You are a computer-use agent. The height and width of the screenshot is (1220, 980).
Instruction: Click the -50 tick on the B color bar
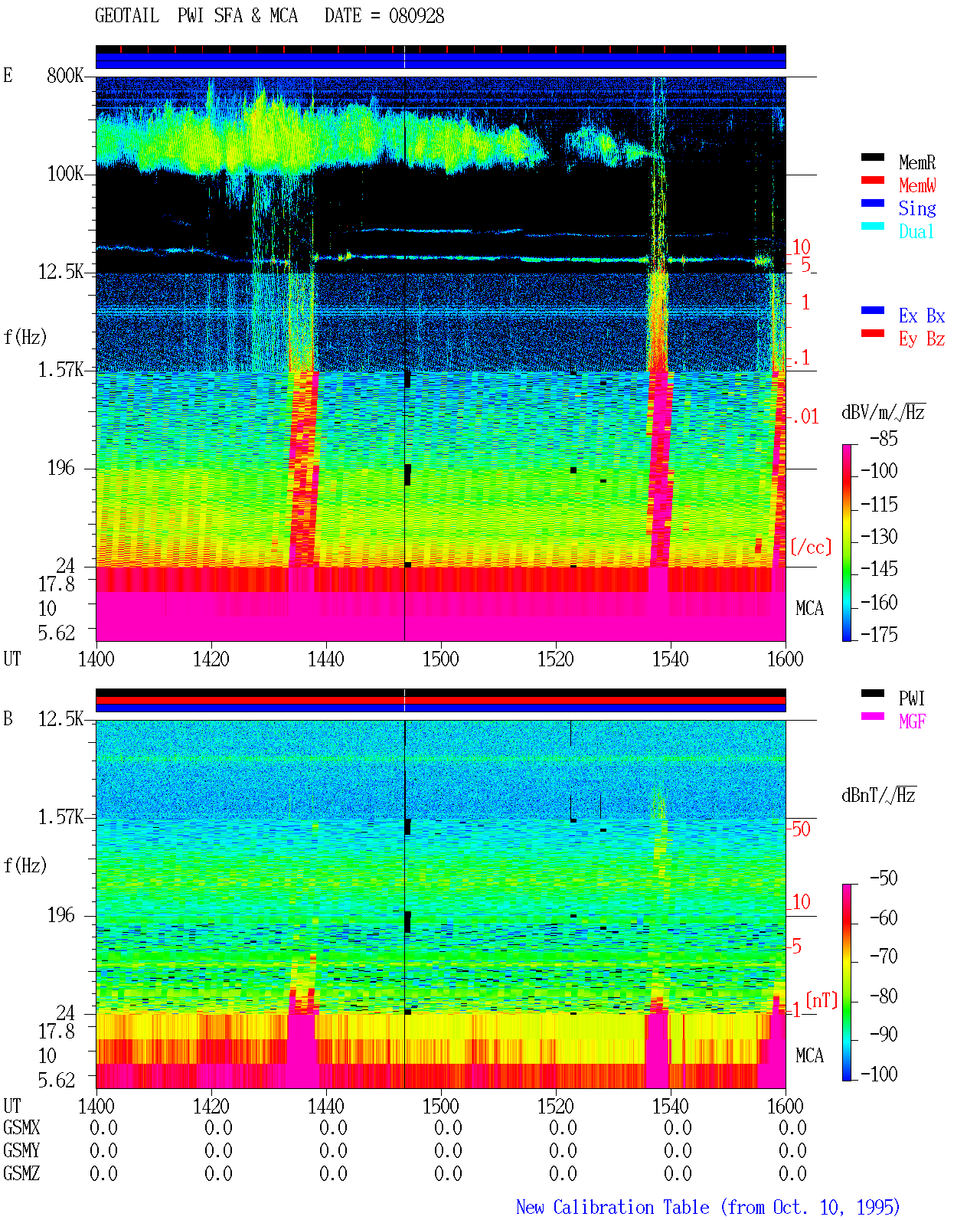pyautogui.click(x=884, y=878)
